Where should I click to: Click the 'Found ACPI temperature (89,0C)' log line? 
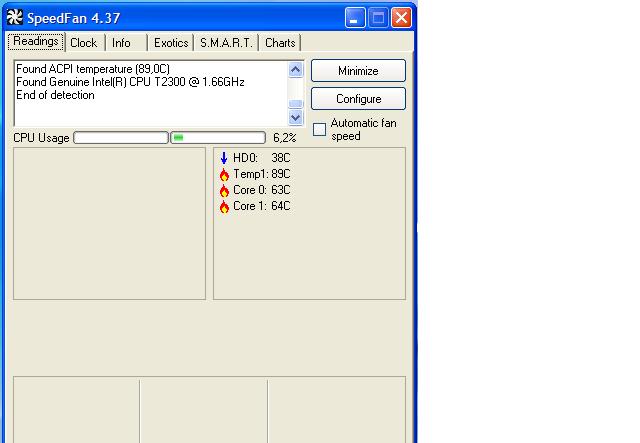tap(93, 69)
